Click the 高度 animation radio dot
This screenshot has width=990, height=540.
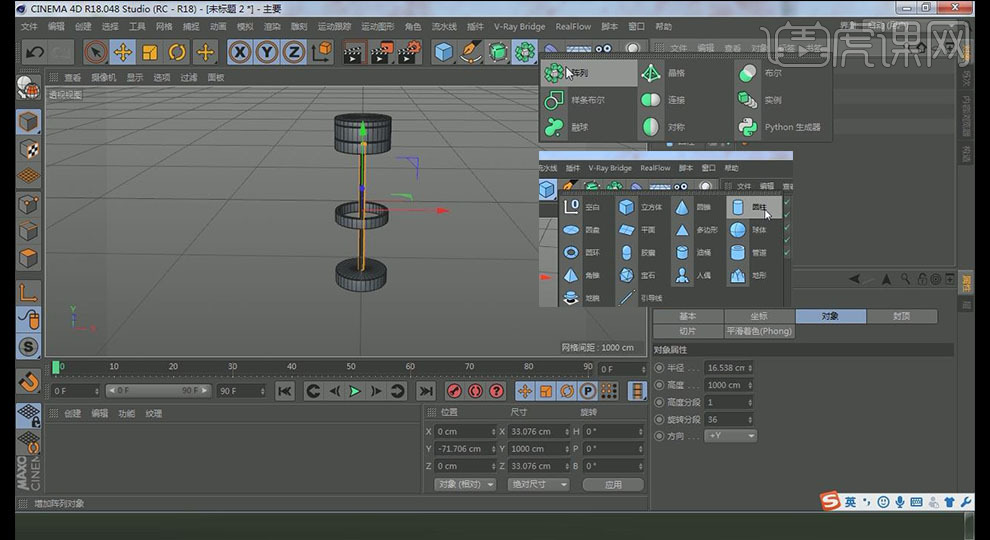tap(659, 385)
